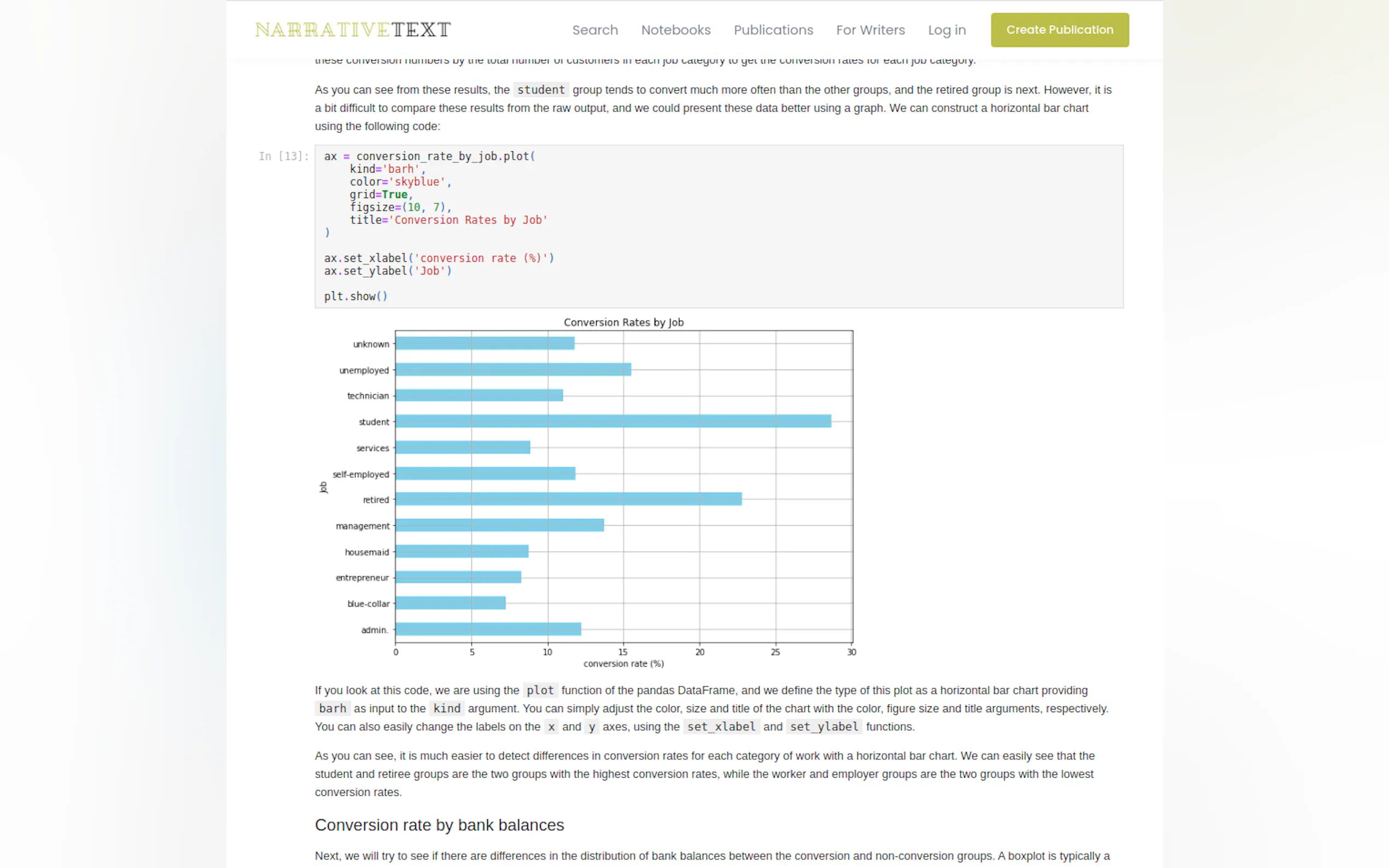Open the Publications menu link
Viewport: 1389px width, 868px height.
tap(773, 30)
